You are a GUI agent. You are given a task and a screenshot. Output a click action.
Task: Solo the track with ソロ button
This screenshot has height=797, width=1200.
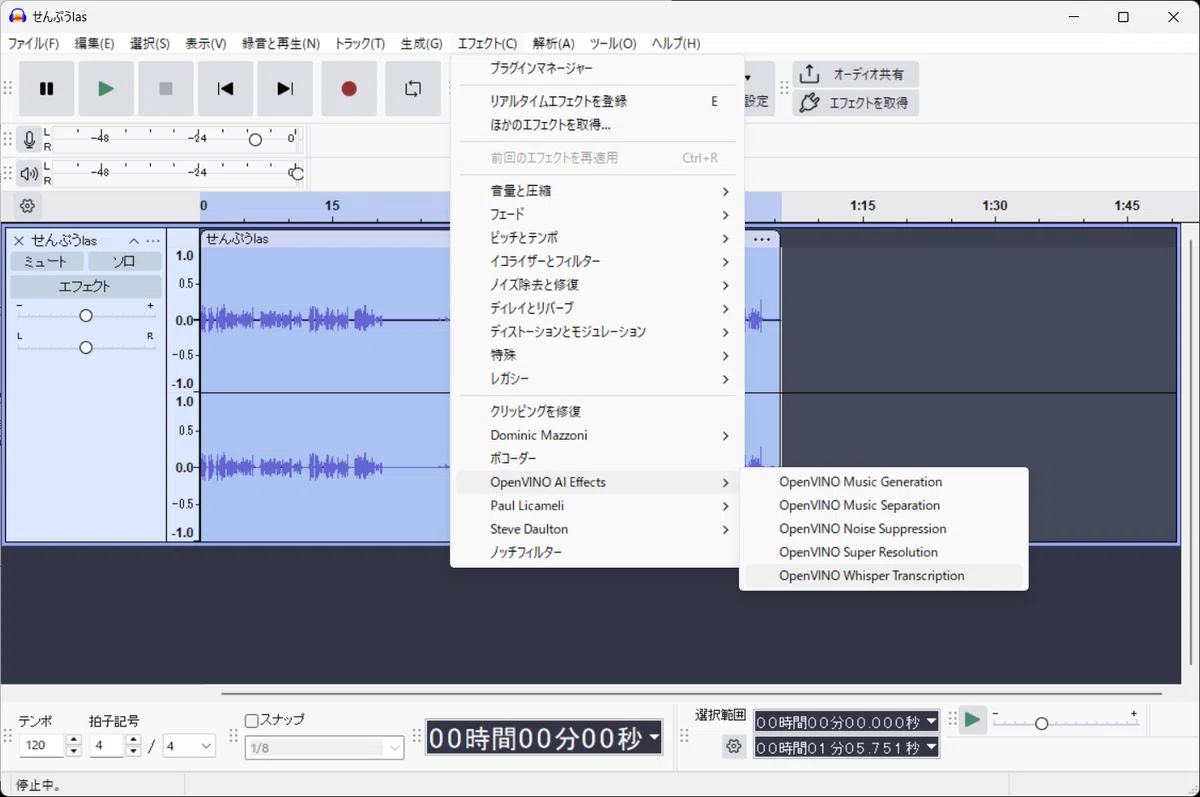tap(124, 262)
